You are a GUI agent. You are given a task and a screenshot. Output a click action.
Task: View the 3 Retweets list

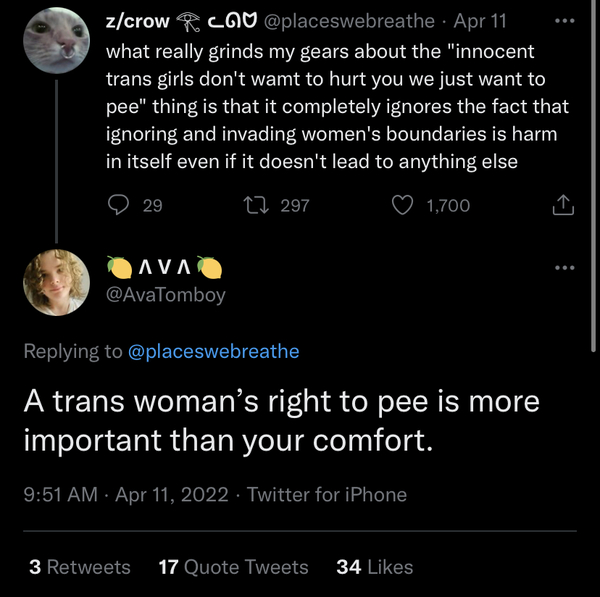click(80, 567)
